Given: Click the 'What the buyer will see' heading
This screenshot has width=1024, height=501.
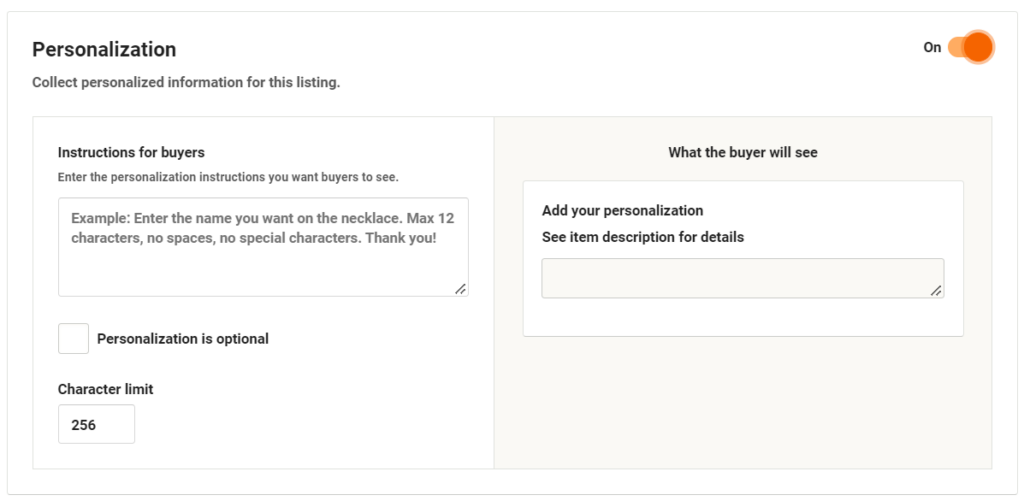Looking at the screenshot, I should coord(743,153).
